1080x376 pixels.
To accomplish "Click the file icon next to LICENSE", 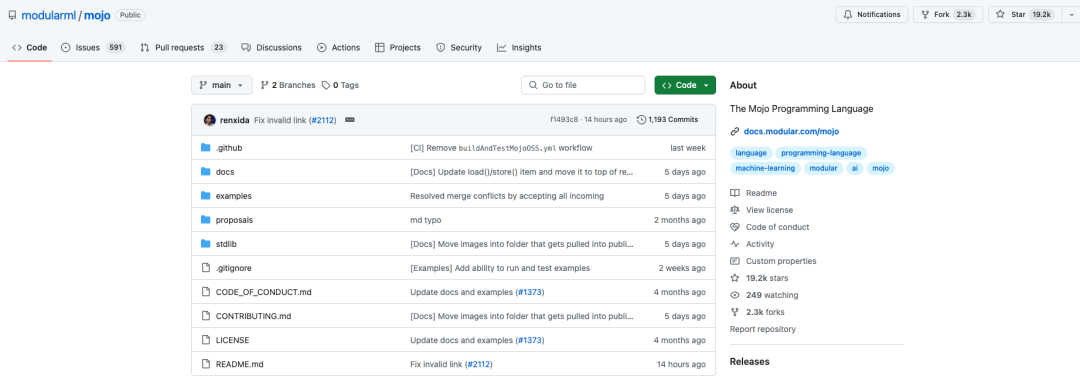I will [205, 340].
